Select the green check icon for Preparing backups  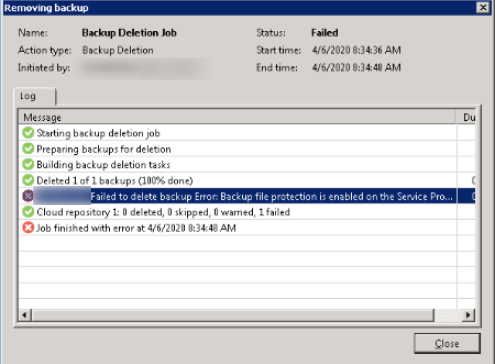point(28,148)
